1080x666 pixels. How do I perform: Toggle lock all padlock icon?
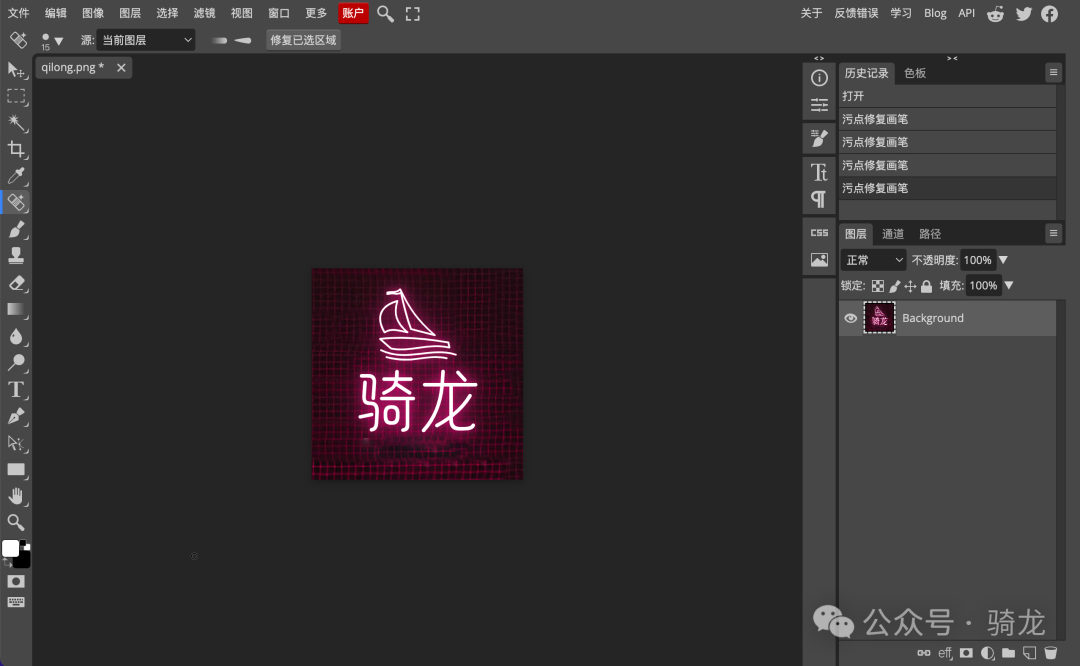point(926,286)
